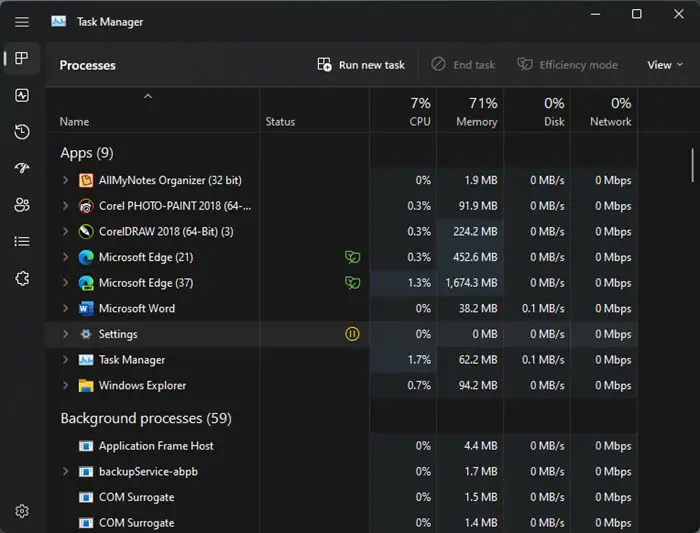700x533 pixels.
Task: Click the 1,674.3 MB memory cell
Action: pyautogui.click(x=471, y=283)
